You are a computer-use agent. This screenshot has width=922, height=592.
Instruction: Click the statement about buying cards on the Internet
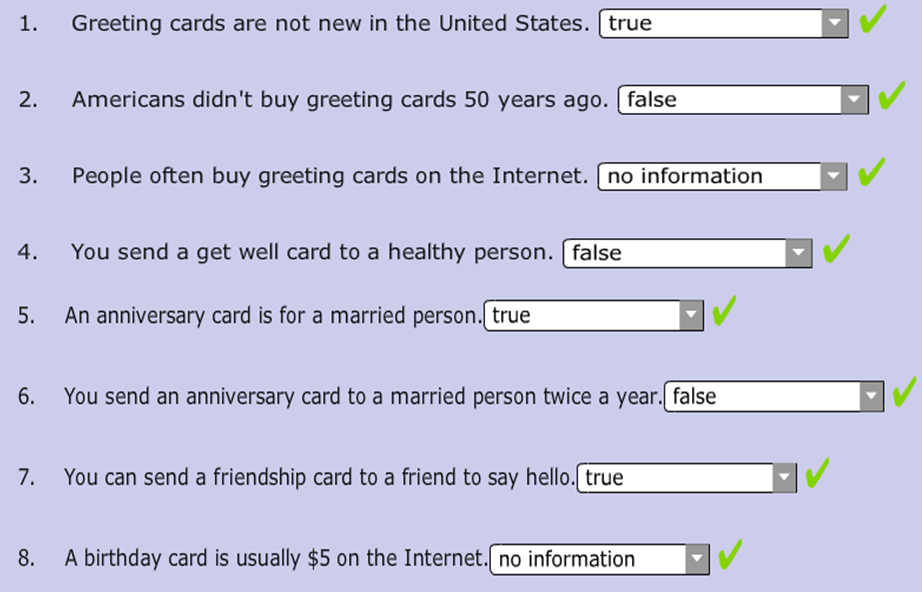click(x=329, y=176)
